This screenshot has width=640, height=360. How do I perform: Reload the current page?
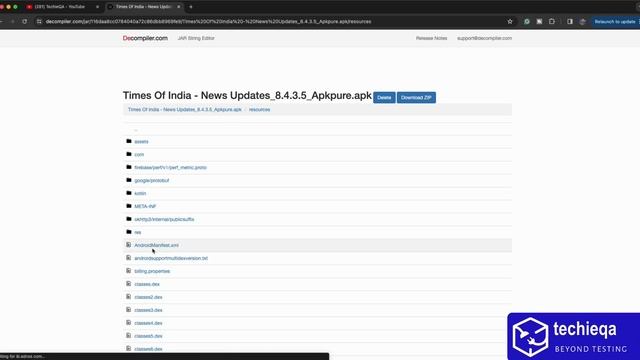tap(25, 22)
